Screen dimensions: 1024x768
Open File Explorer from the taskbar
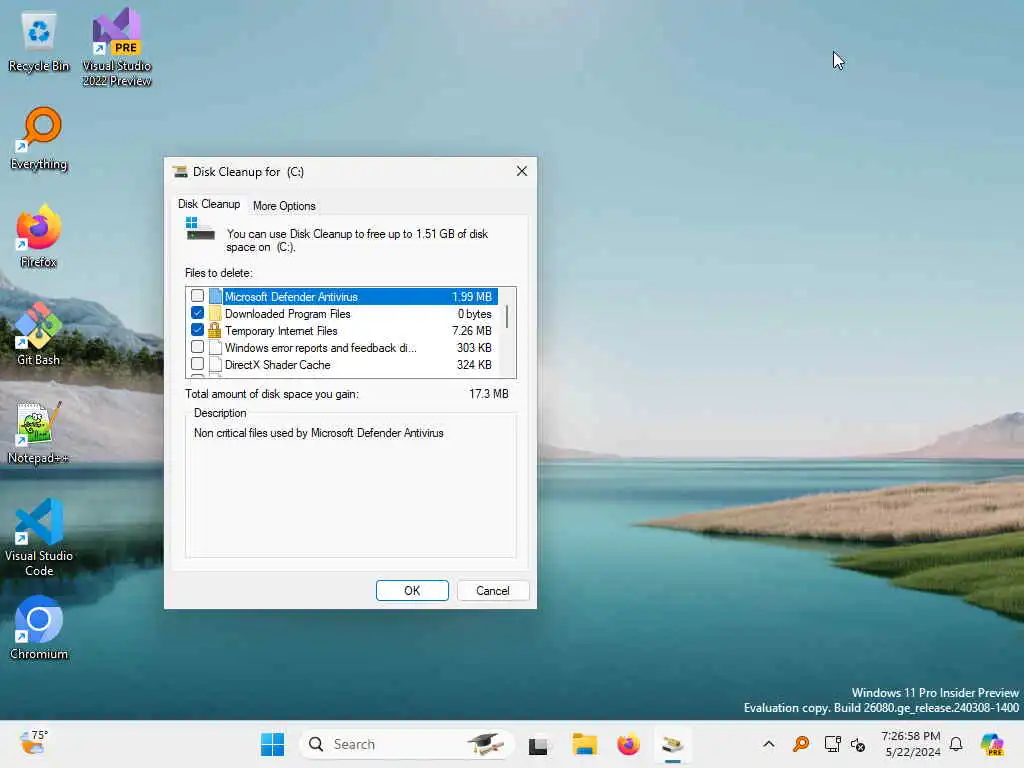point(584,744)
